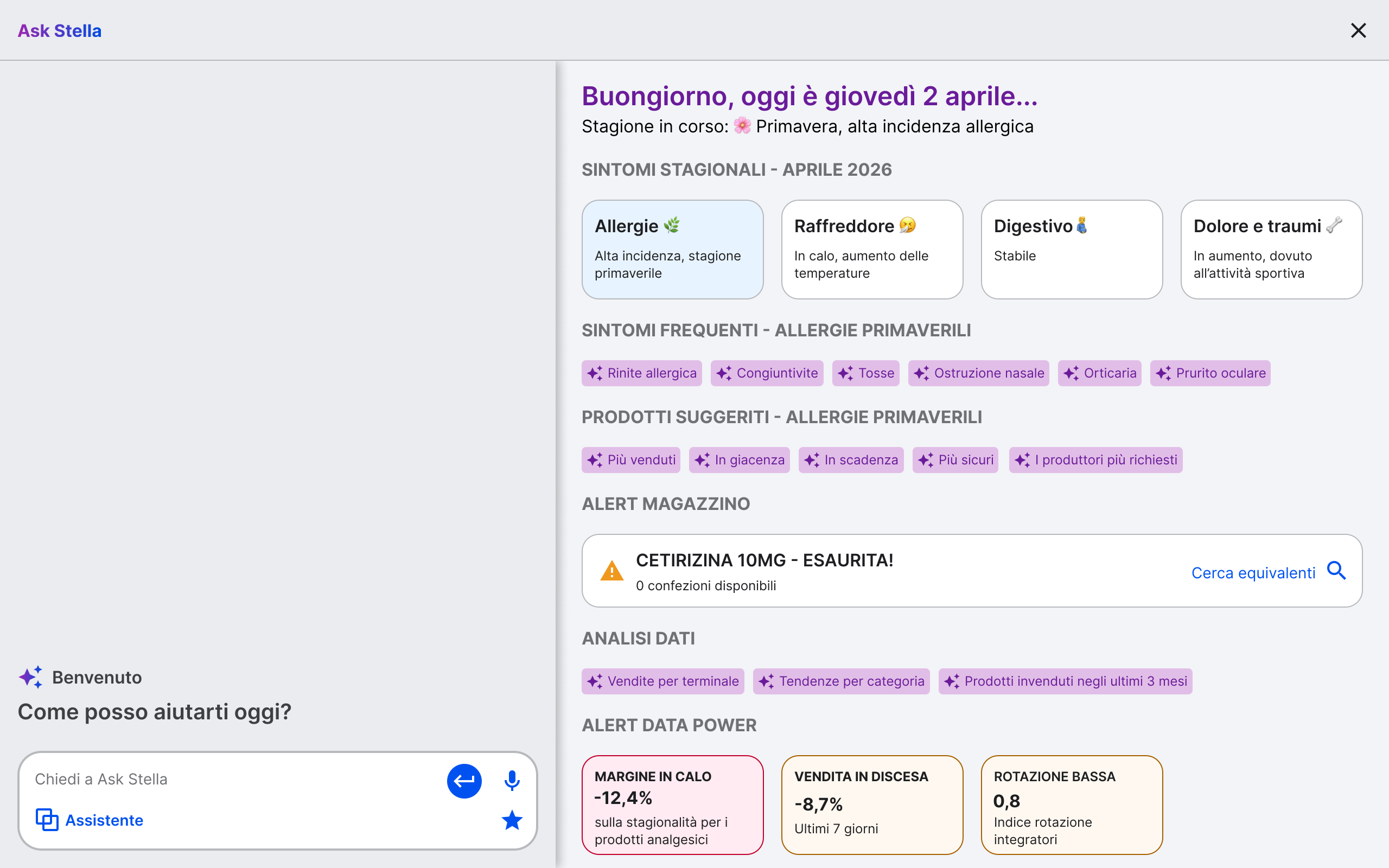Screen dimensions: 1389x868
Task: Show Più sicuri products
Action: coord(955,460)
